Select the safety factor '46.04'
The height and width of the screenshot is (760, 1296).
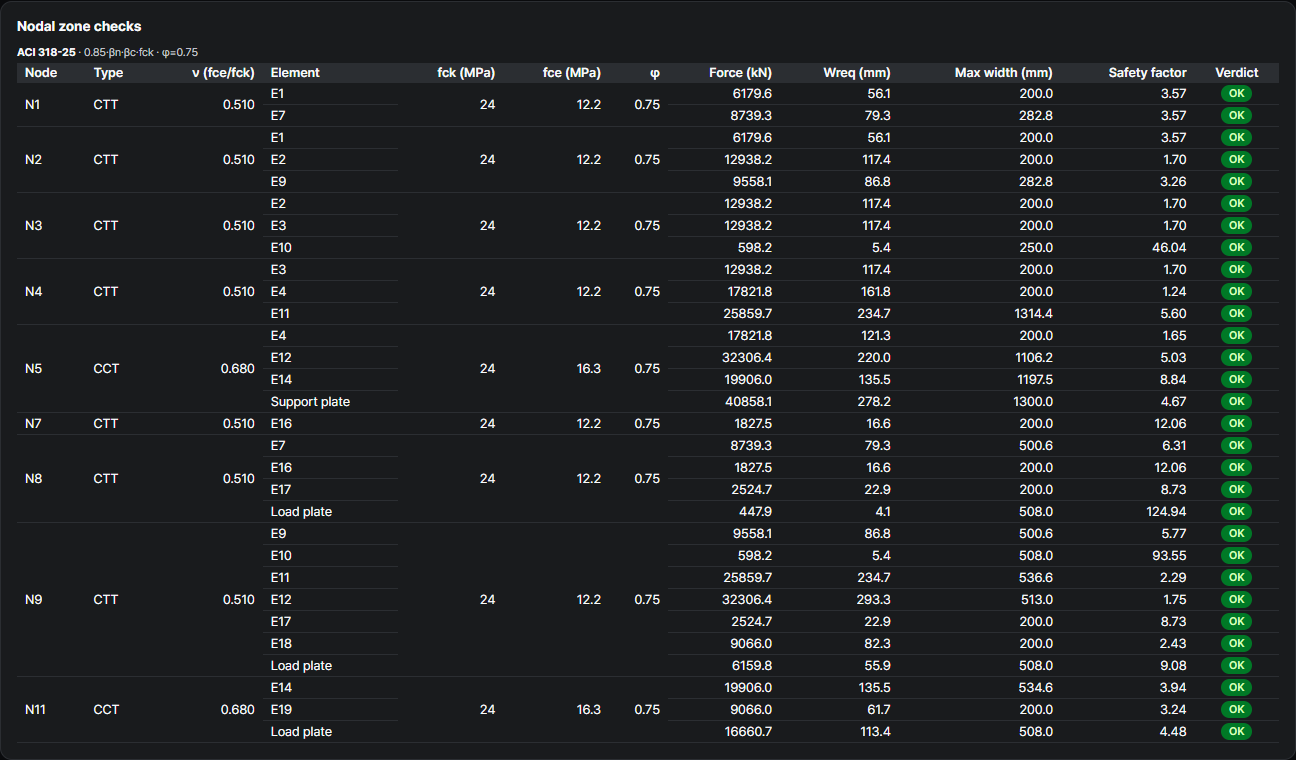1170,247
